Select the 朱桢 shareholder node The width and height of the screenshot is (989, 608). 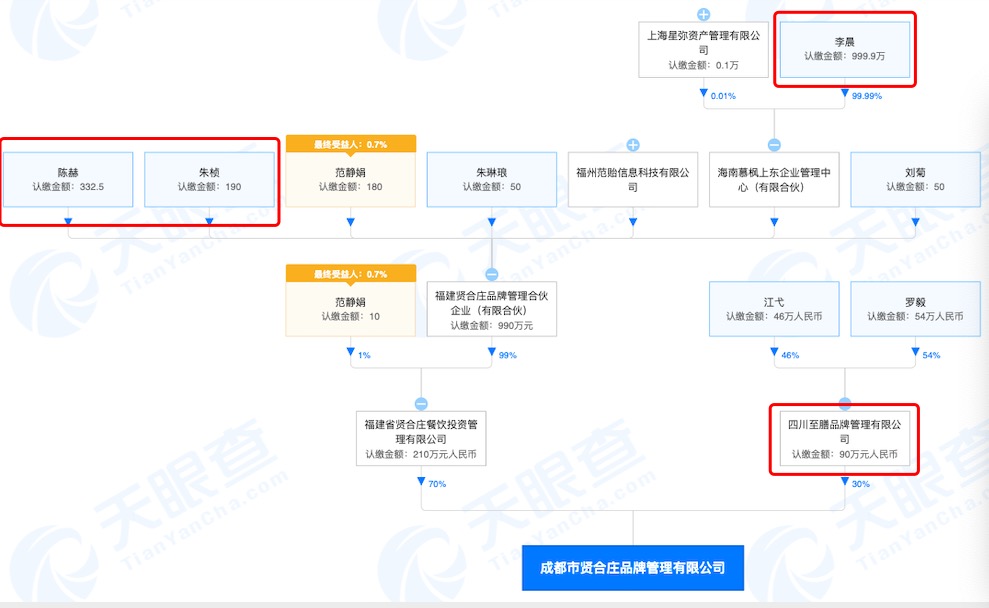(209, 180)
